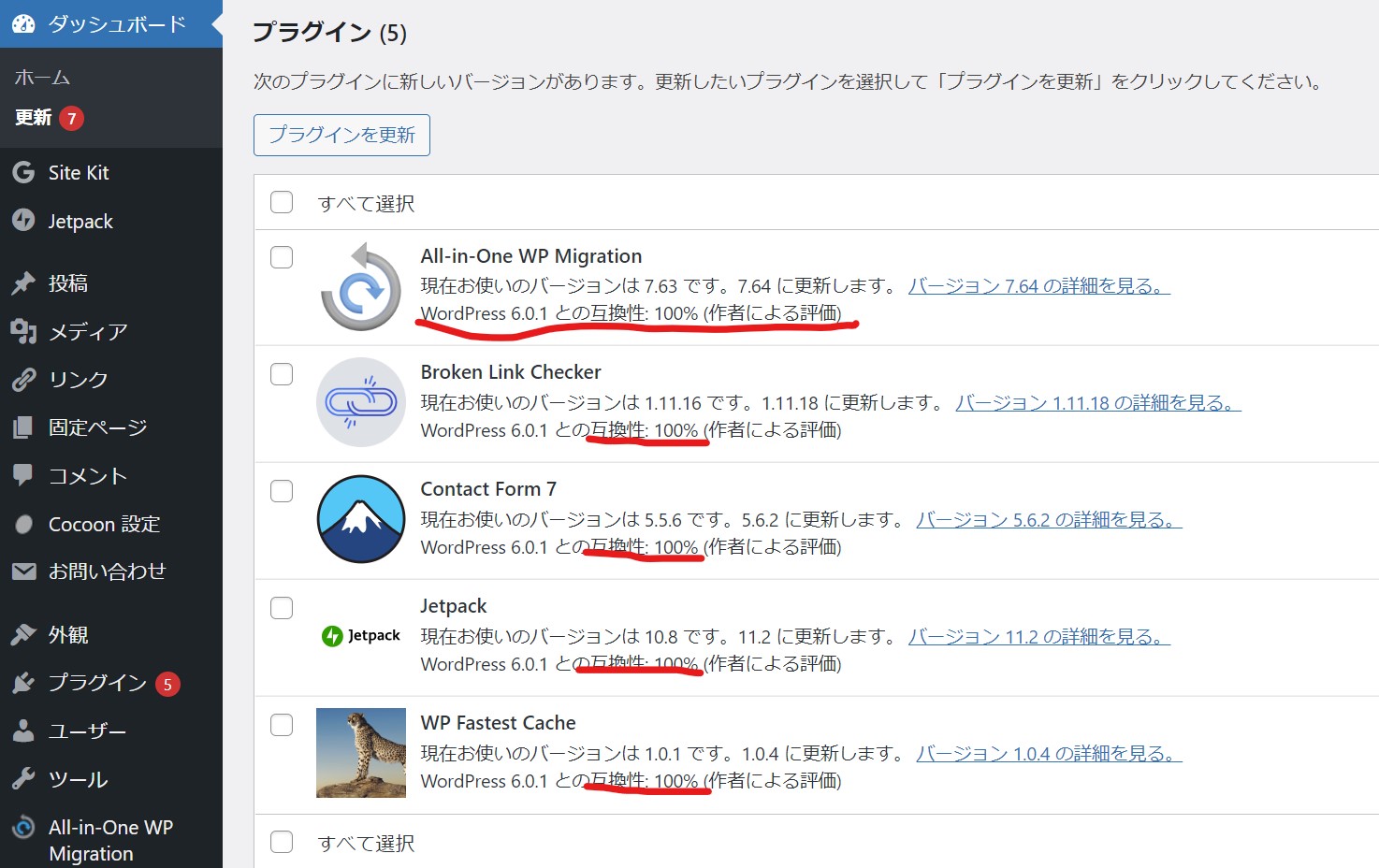This screenshot has width=1379, height=868.
Task: Click the Contact Form 7 mountain logo
Action: tap(361, 519)
